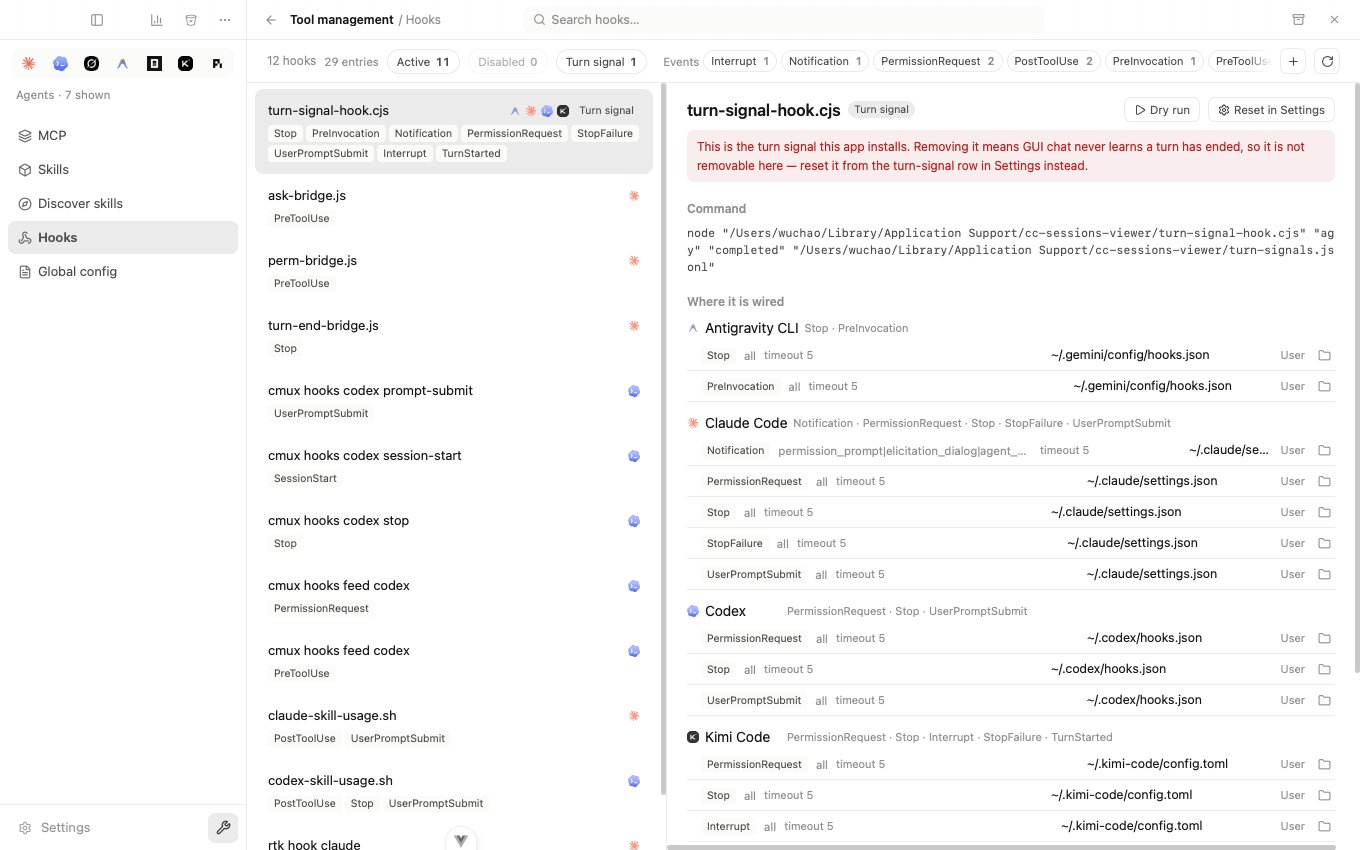Select the perm-bridge.js hook

pyautogui.click(x=454, y=271)
